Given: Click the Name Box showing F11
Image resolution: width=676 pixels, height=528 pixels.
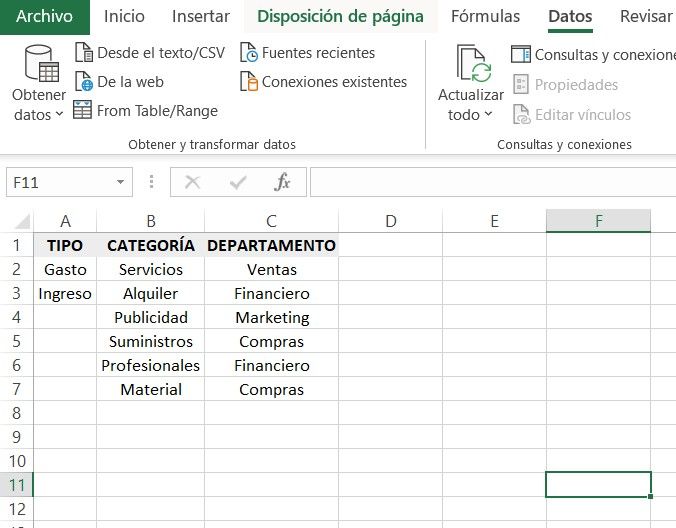Looking at the screenshot, I should coord(69,182).
